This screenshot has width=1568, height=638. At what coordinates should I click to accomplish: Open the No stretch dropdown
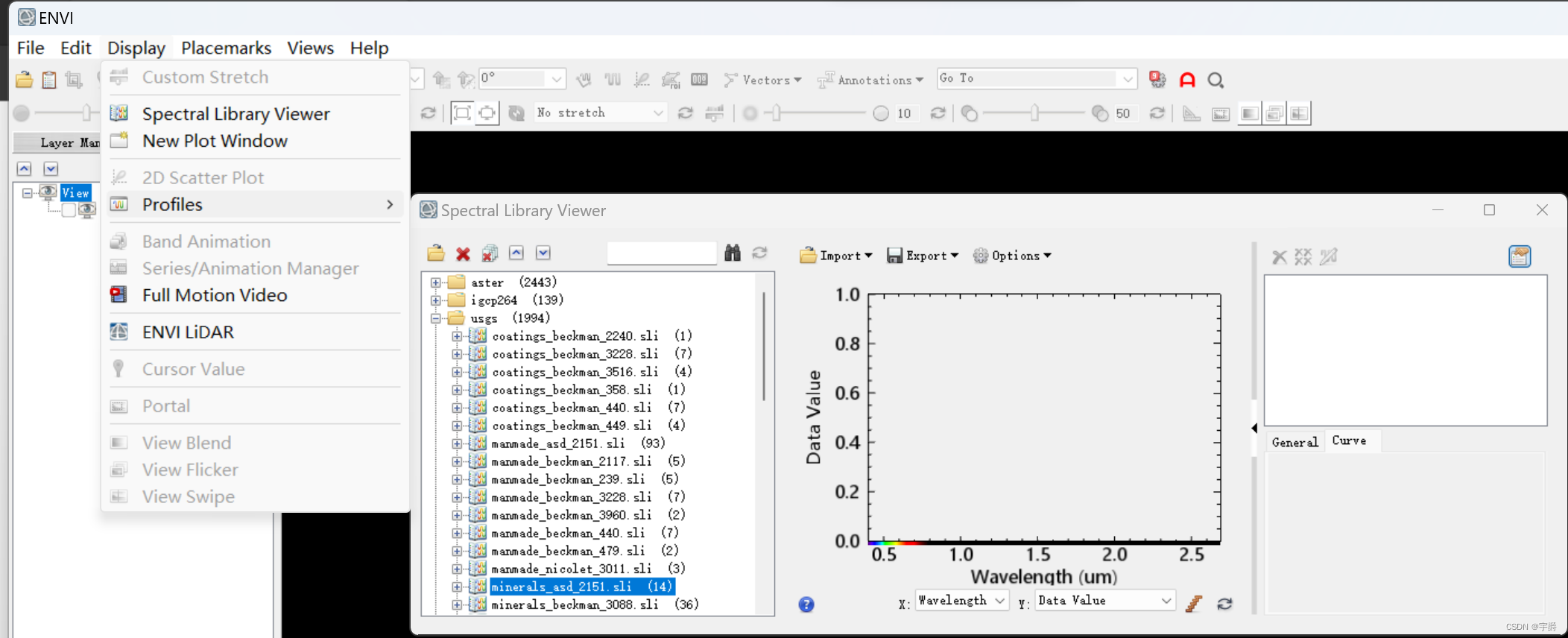[600, 113]
